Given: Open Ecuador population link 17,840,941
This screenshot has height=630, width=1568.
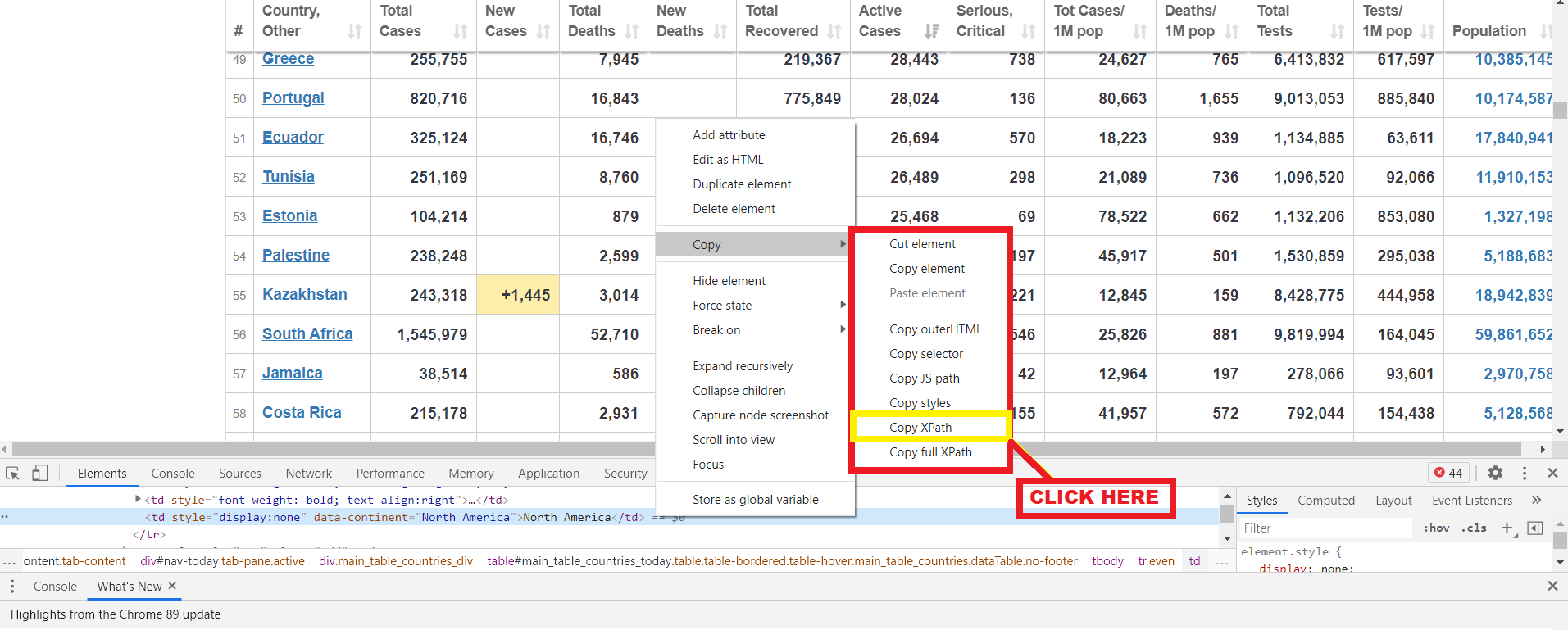Looking at the screenshot, I should (1513, 138).
